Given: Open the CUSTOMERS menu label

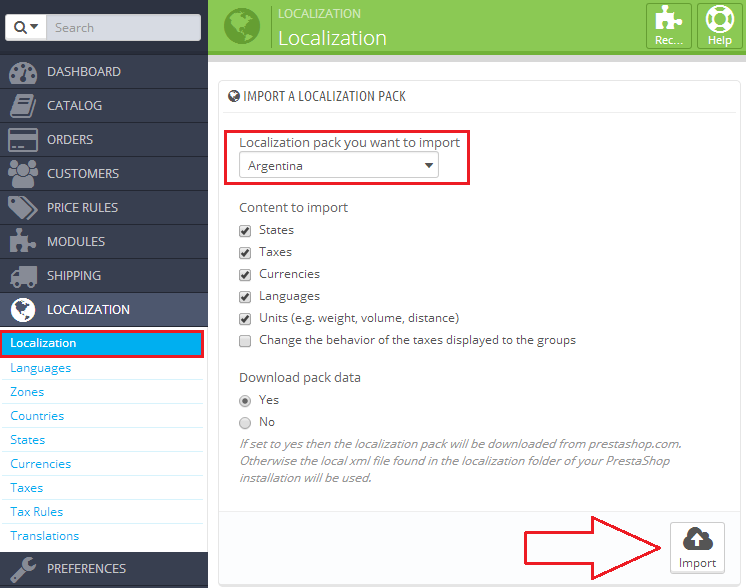Looking at the screenshot, I should pos(83,174).
